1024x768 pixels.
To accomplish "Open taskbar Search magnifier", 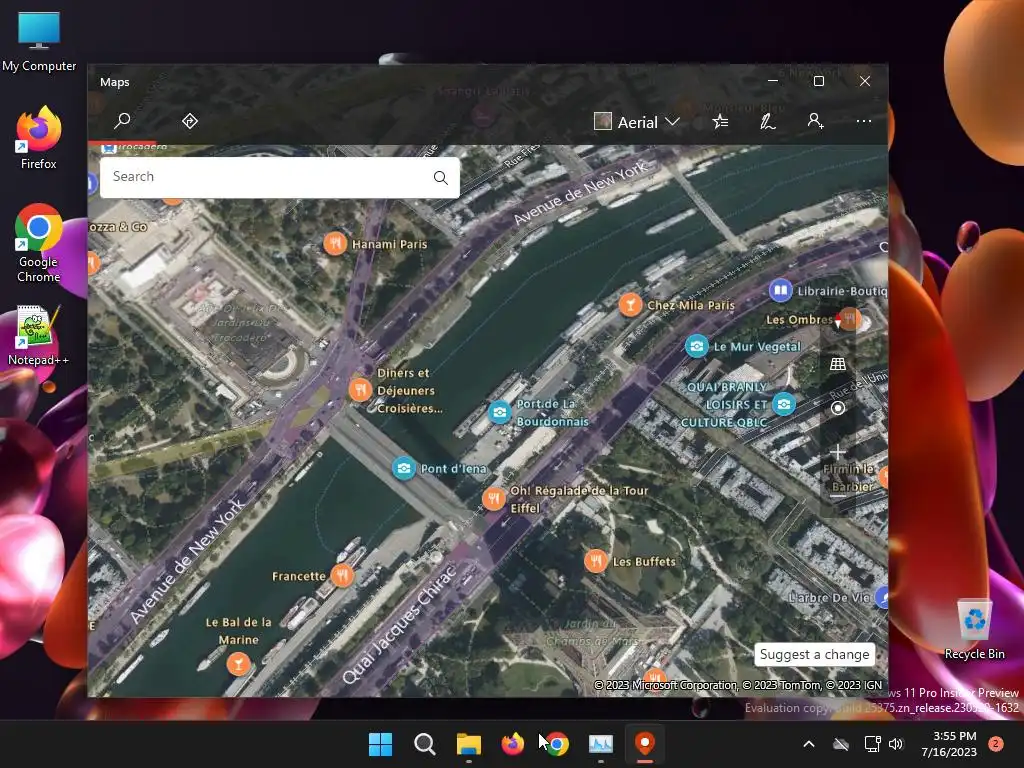I will point(424,744).
